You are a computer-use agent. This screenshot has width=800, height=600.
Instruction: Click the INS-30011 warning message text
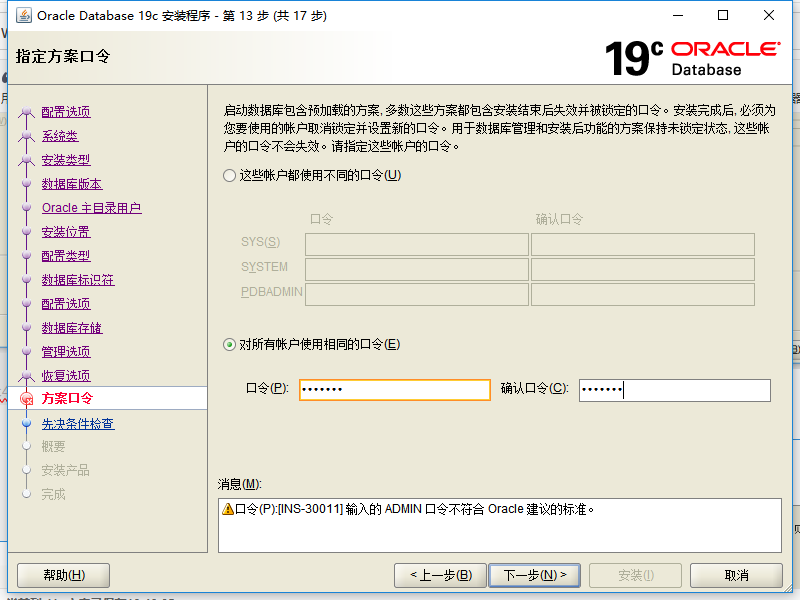414,509
